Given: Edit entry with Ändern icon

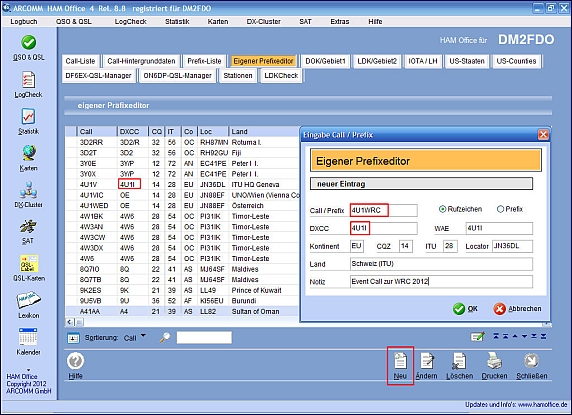Looking at the screenshot, I should [426, 361].
